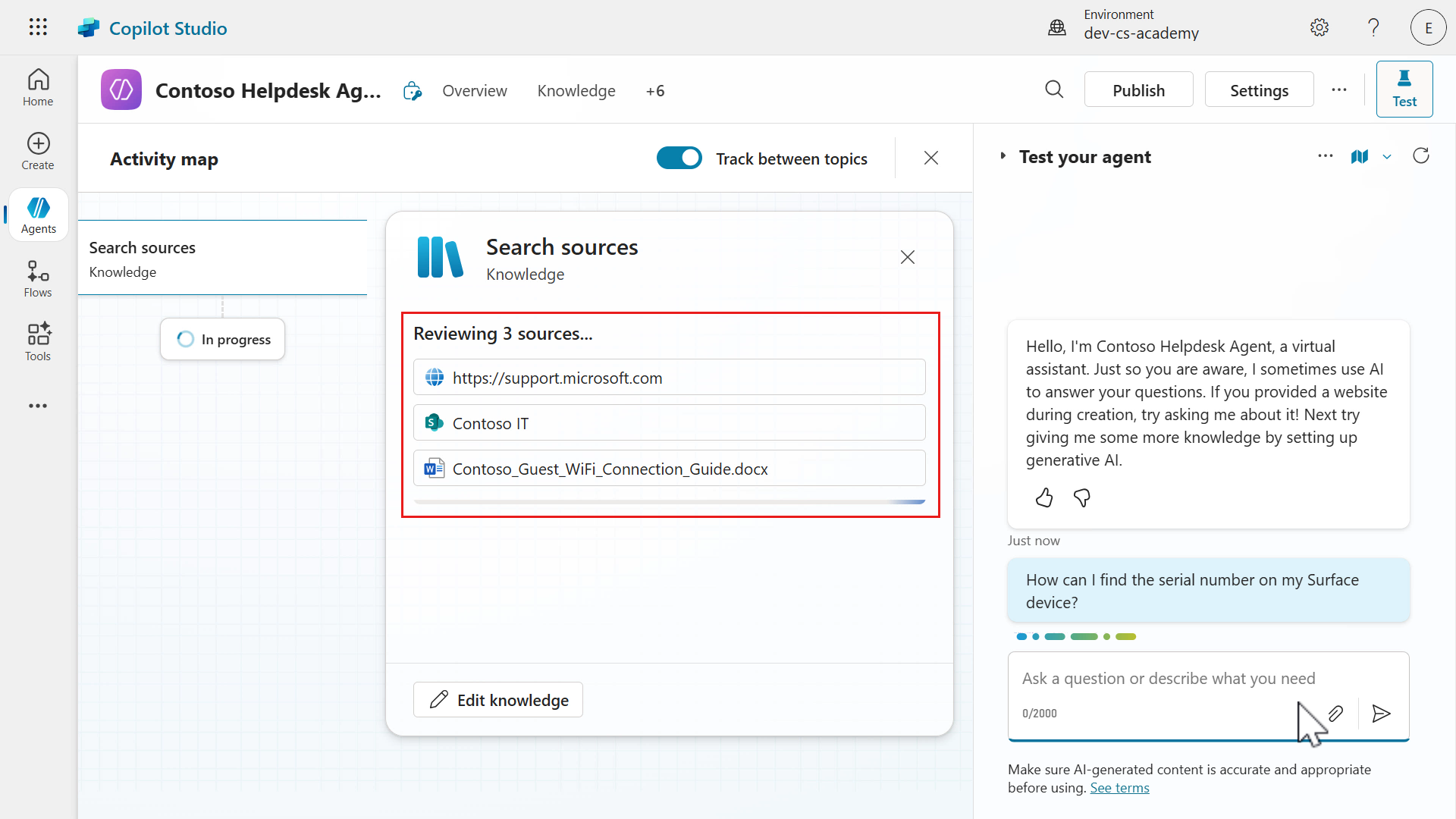Switch to the Knowledge tab

(x=576, y=91)
